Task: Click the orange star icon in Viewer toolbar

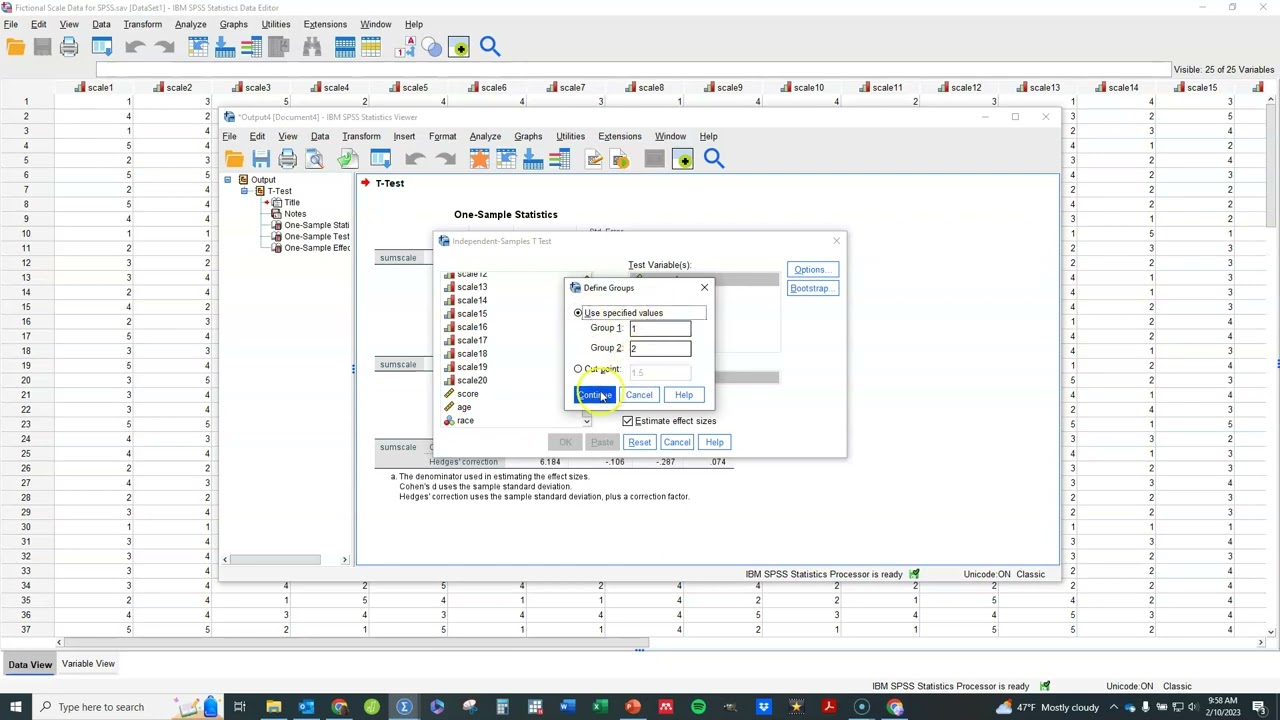Action: [479, 159]
